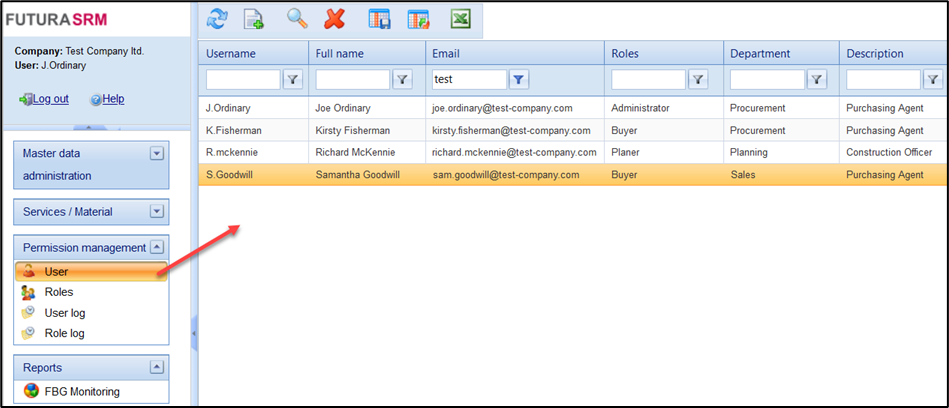Click the filter icon for Username column

click(x=294, y=80)
